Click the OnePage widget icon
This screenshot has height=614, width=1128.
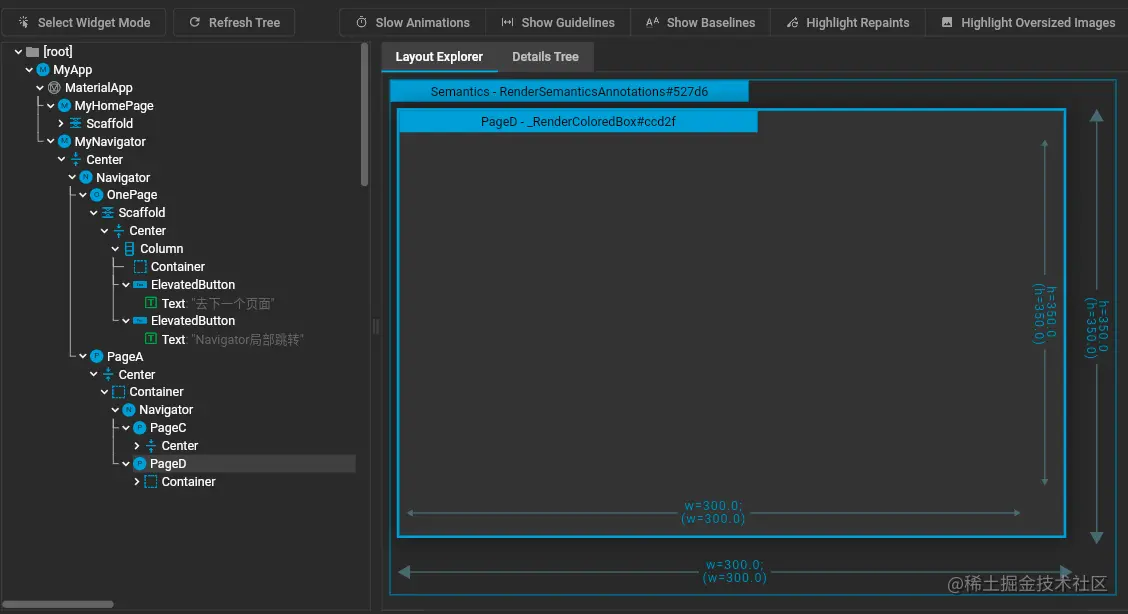(96, 195)
